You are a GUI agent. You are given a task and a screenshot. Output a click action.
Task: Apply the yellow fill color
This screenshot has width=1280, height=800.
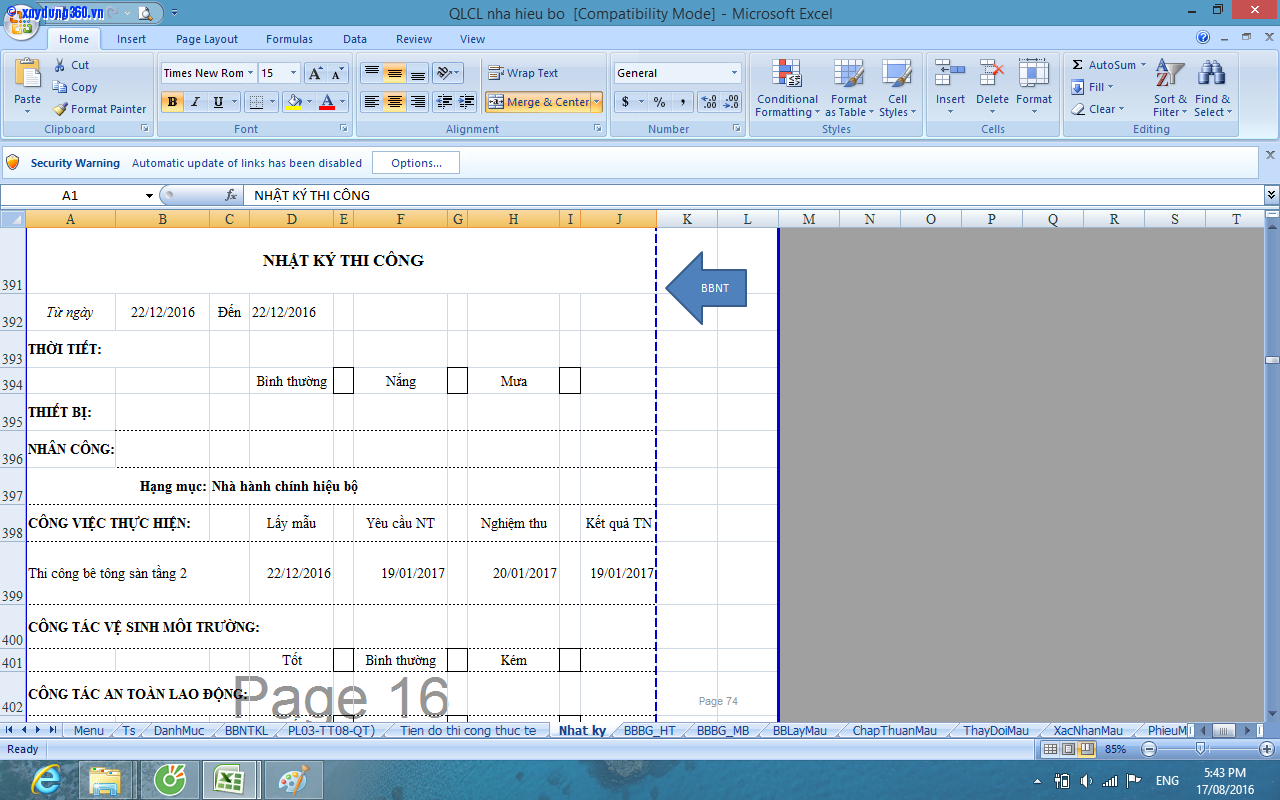click(294, 102)
